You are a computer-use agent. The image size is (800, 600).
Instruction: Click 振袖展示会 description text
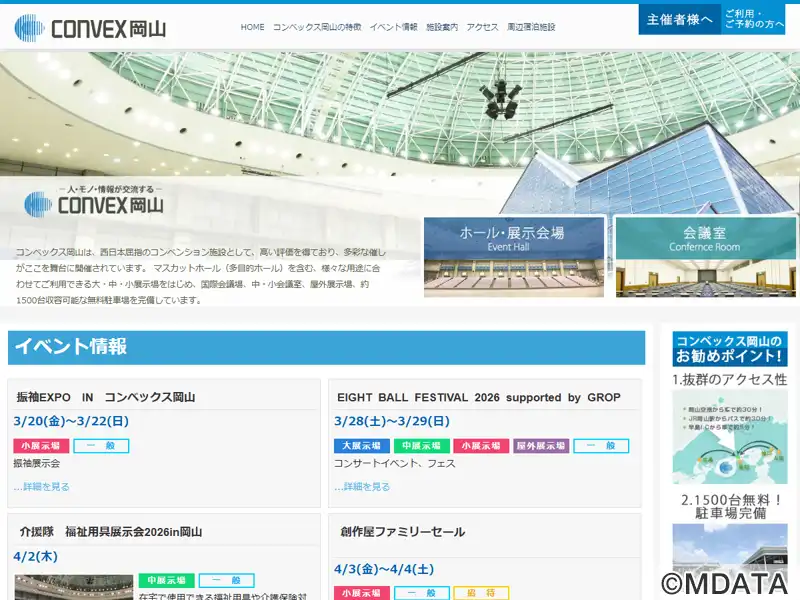pyautogui.click(x=37, y=463)
